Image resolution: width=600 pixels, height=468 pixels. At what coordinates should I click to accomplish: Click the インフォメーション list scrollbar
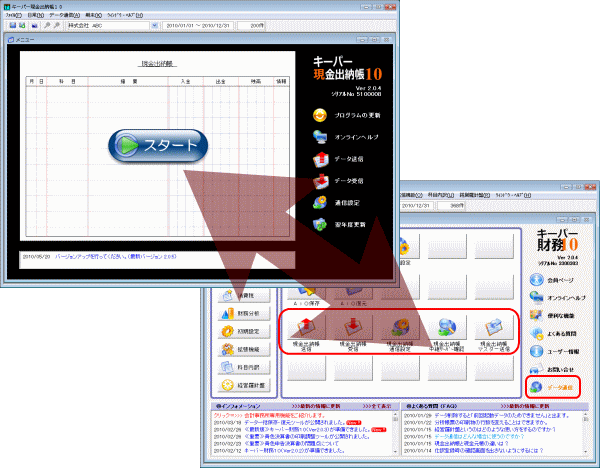[x=395, y=433]
